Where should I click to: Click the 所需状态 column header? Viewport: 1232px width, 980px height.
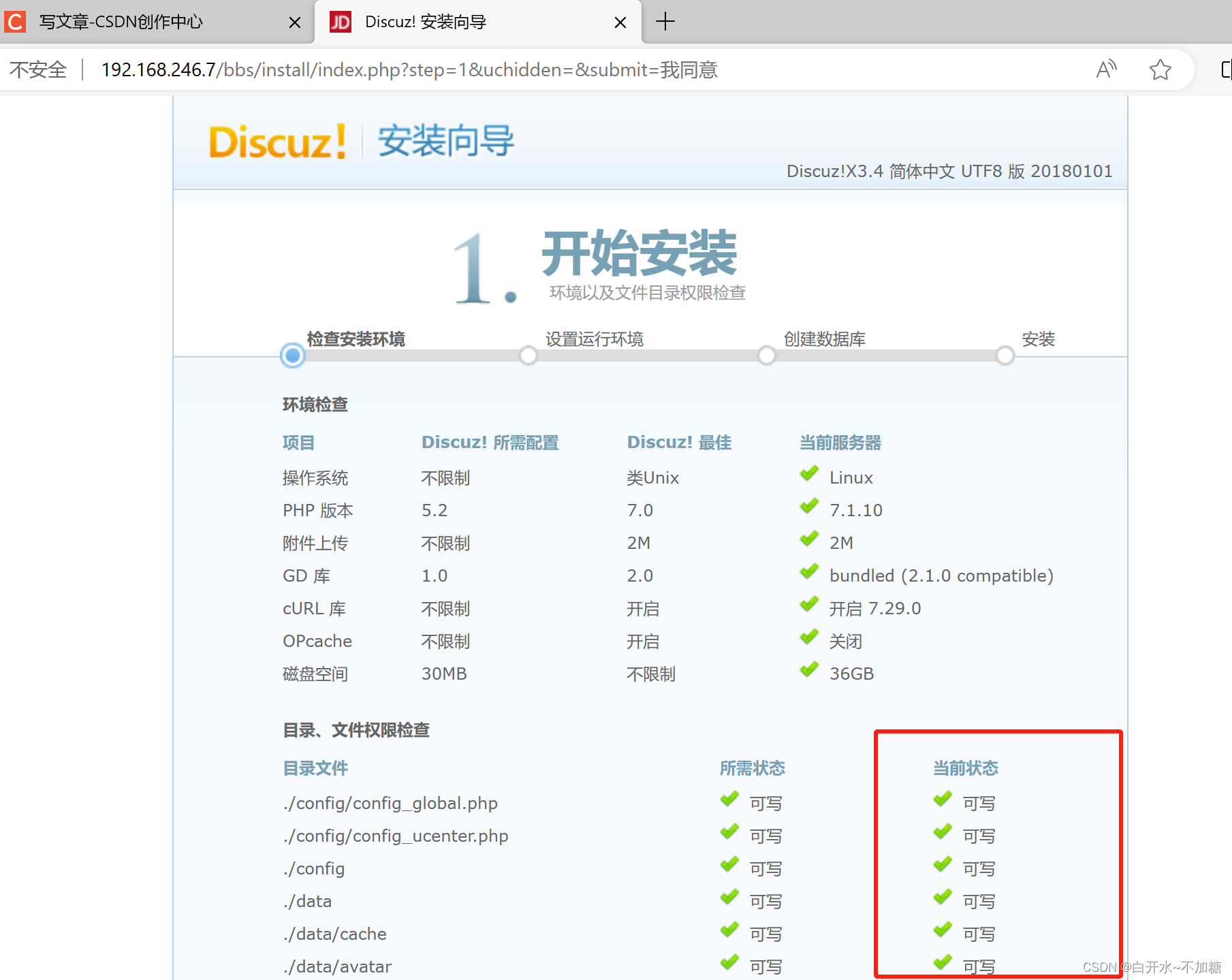point(753,768)
